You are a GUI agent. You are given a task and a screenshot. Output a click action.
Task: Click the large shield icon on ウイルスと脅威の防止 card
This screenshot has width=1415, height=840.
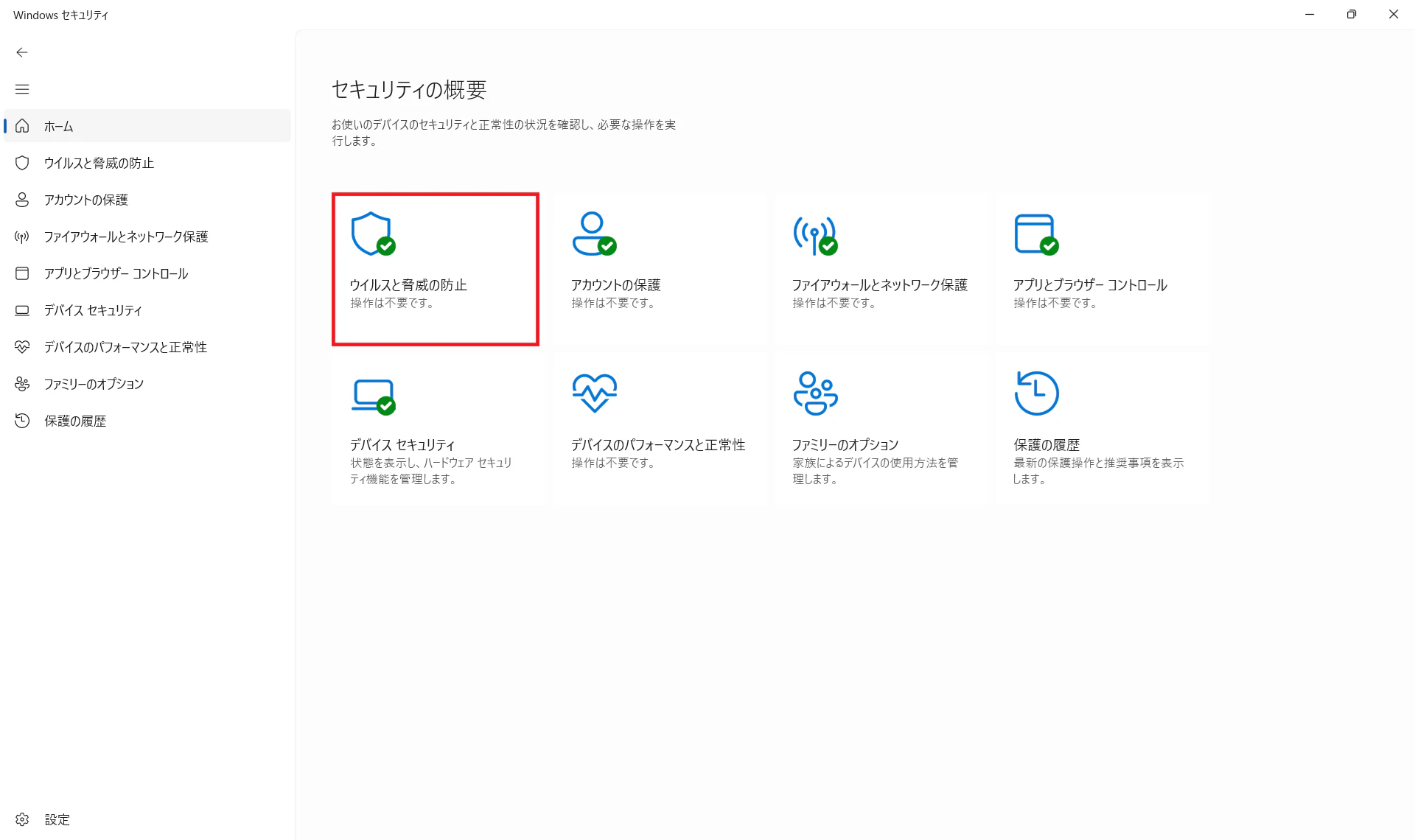click(373, 234)
